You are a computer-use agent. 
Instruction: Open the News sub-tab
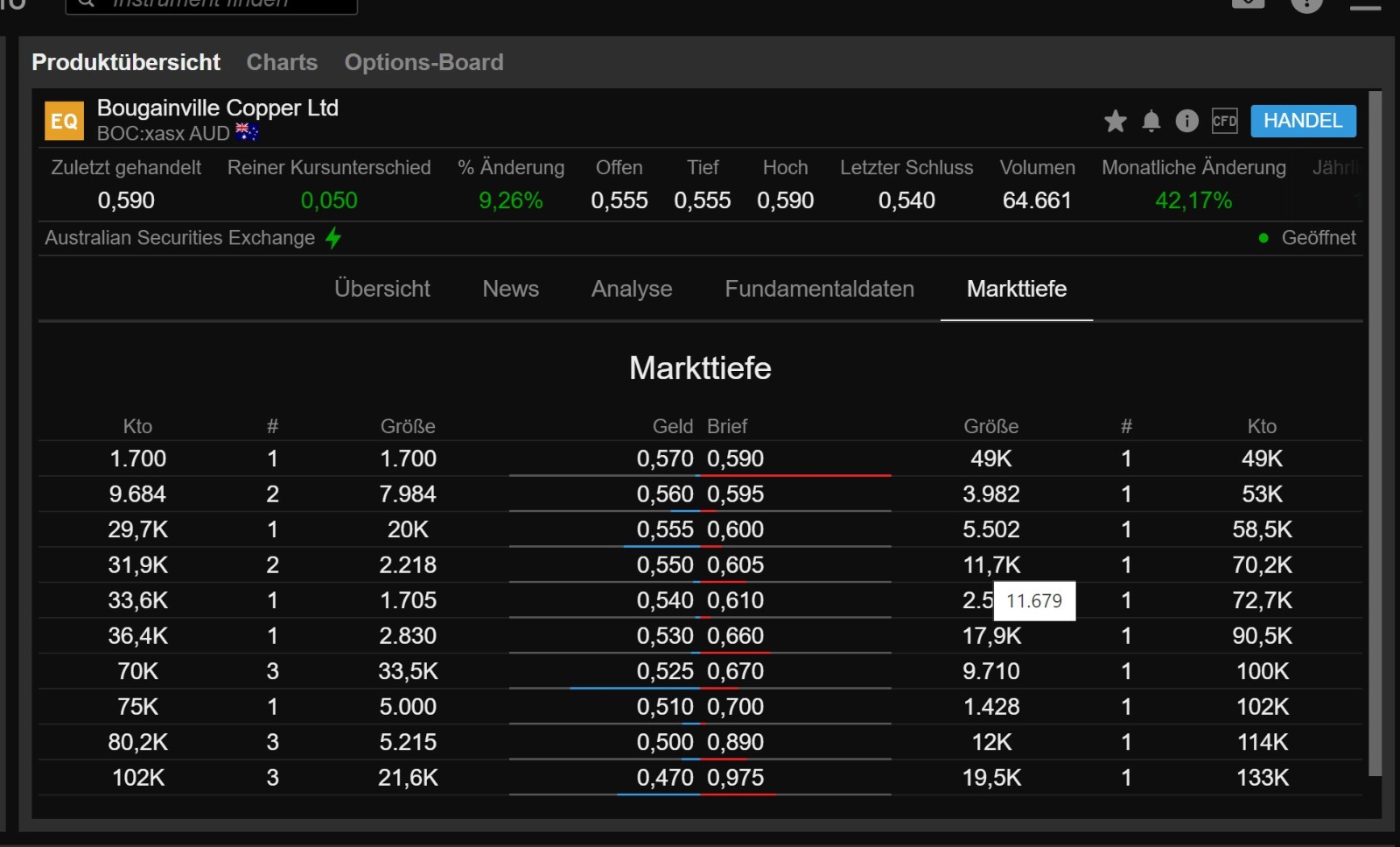click(x=511, y=289)
